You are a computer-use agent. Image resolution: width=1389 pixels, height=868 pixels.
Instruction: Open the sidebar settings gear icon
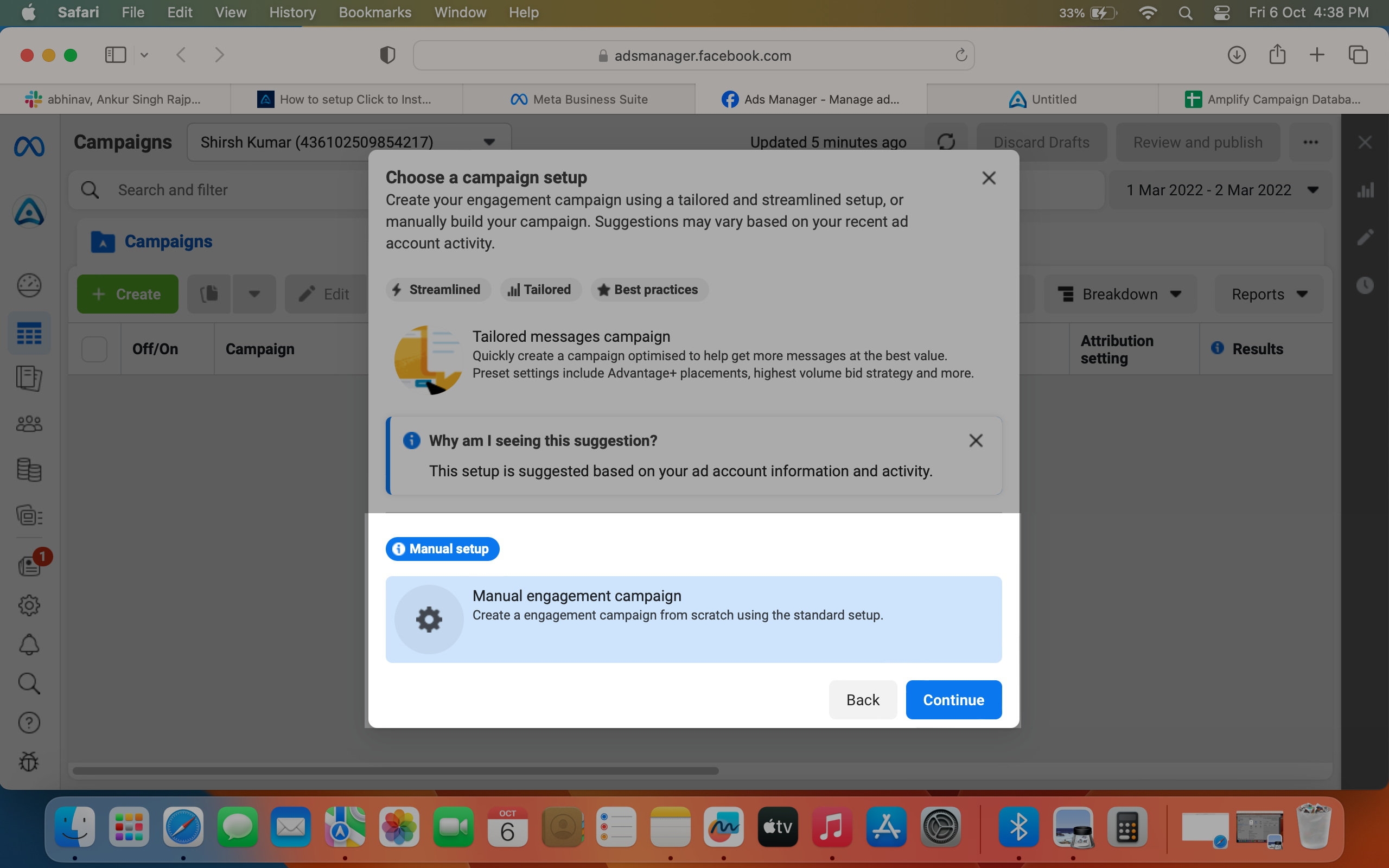pyautogui.click(x=29, y=605)
